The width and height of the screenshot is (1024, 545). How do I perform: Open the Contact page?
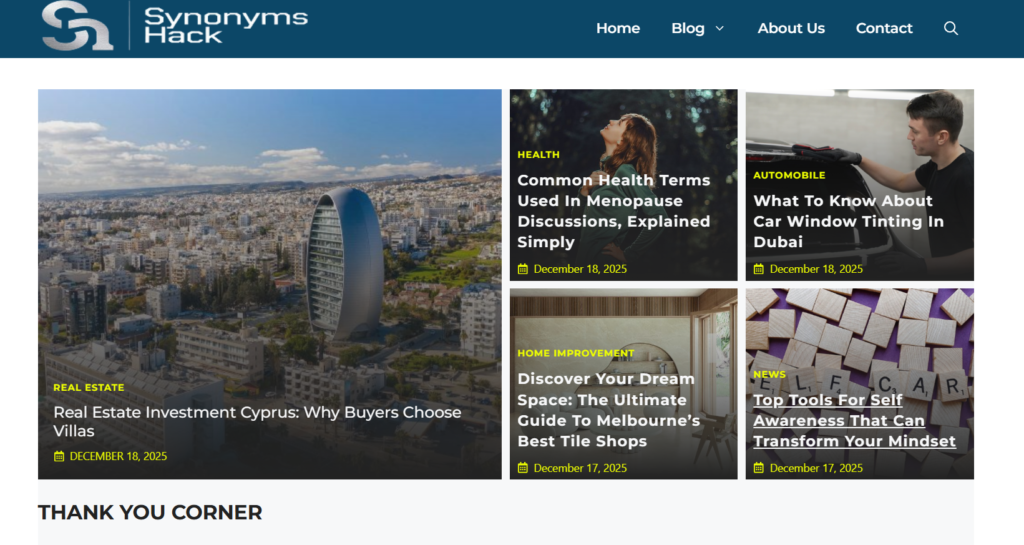pyautogui.click(x=884, y=28)
